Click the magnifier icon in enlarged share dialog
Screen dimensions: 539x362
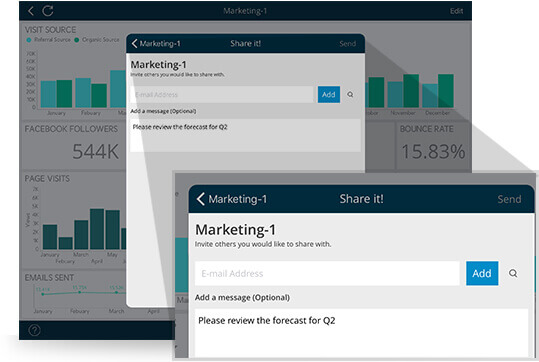coord(513,273)
